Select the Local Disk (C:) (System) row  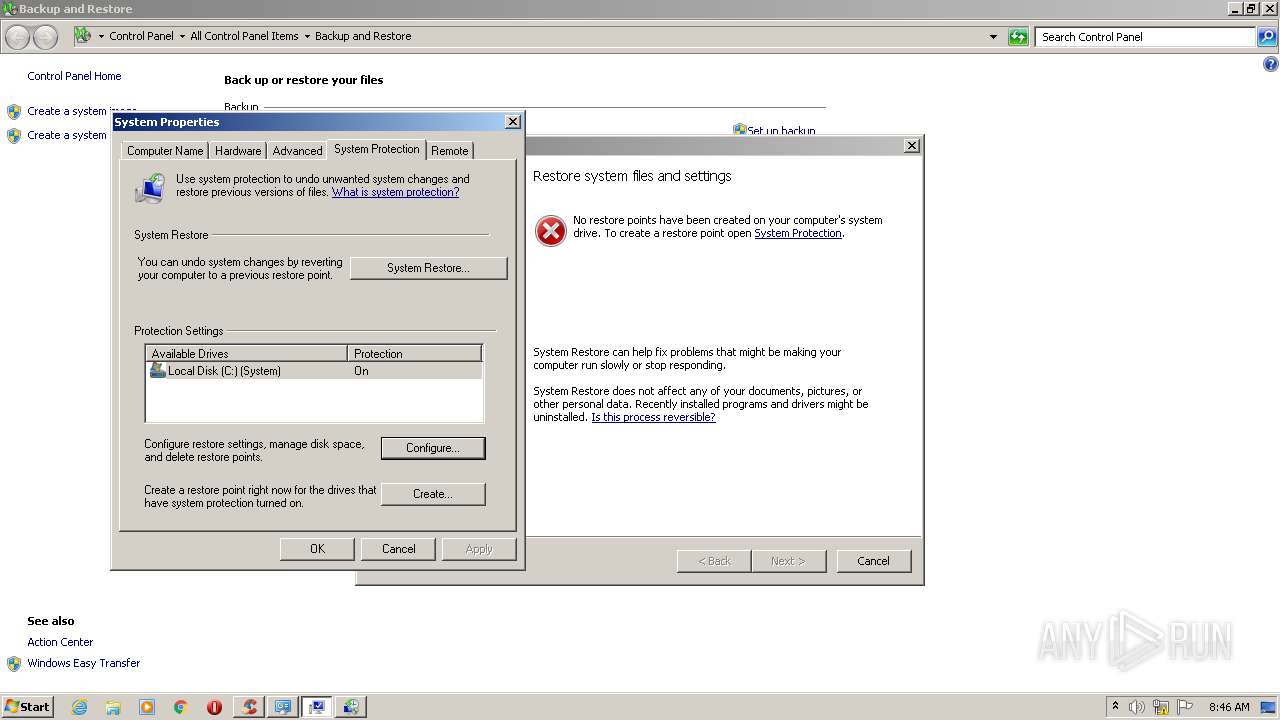pos(314,370)
